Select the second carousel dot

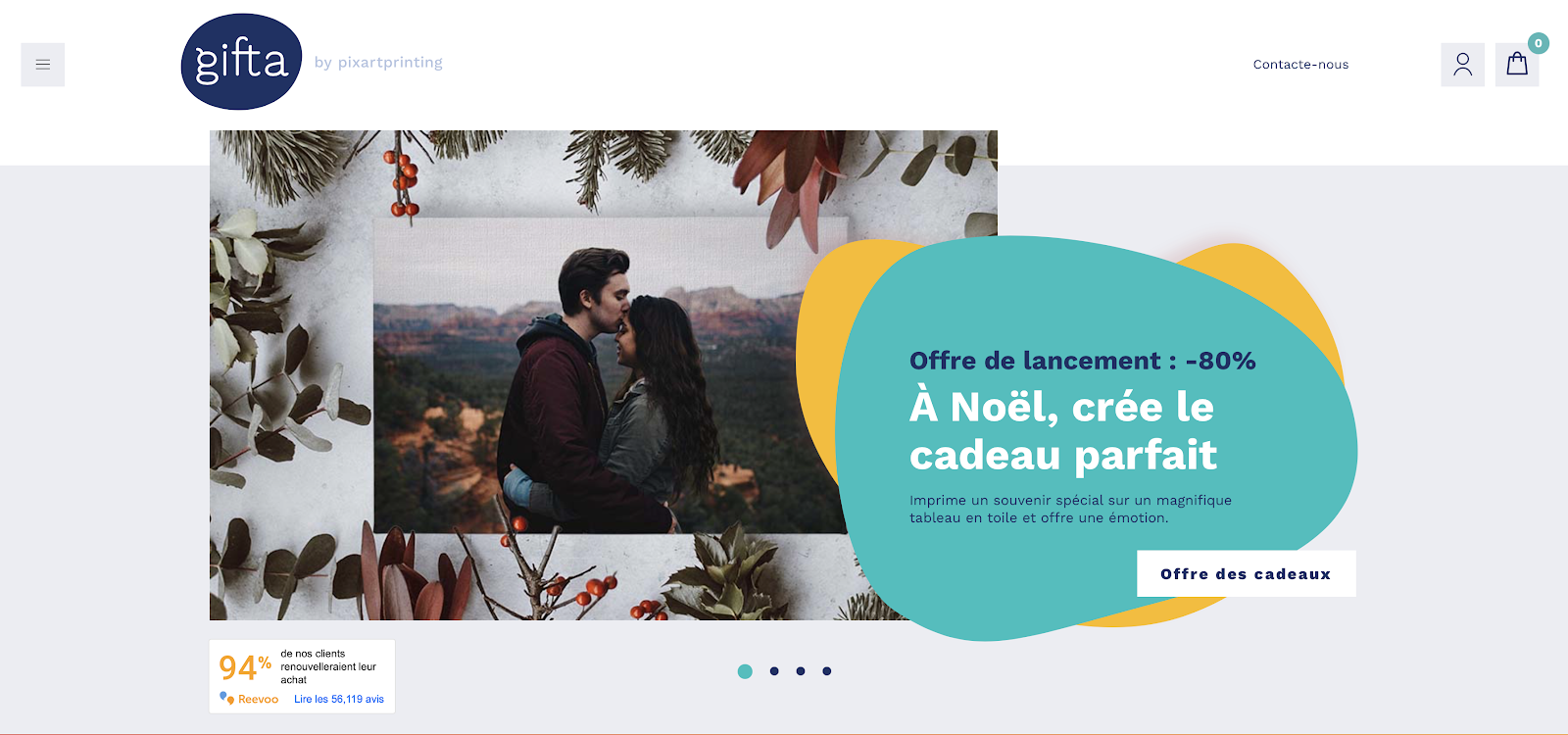(774, 671)
